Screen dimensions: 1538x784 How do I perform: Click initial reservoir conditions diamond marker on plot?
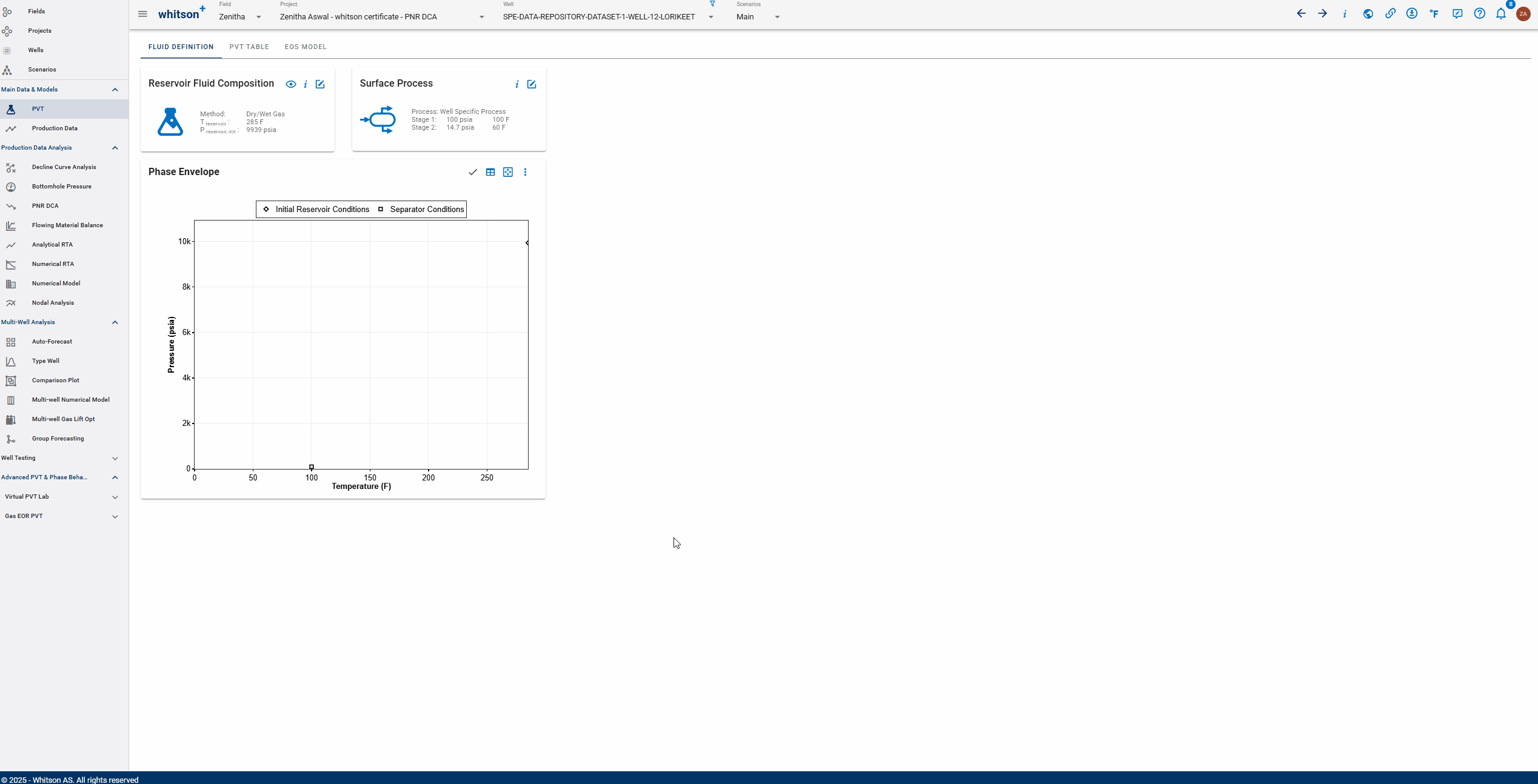pyautogui.click(x=527, y=243)
